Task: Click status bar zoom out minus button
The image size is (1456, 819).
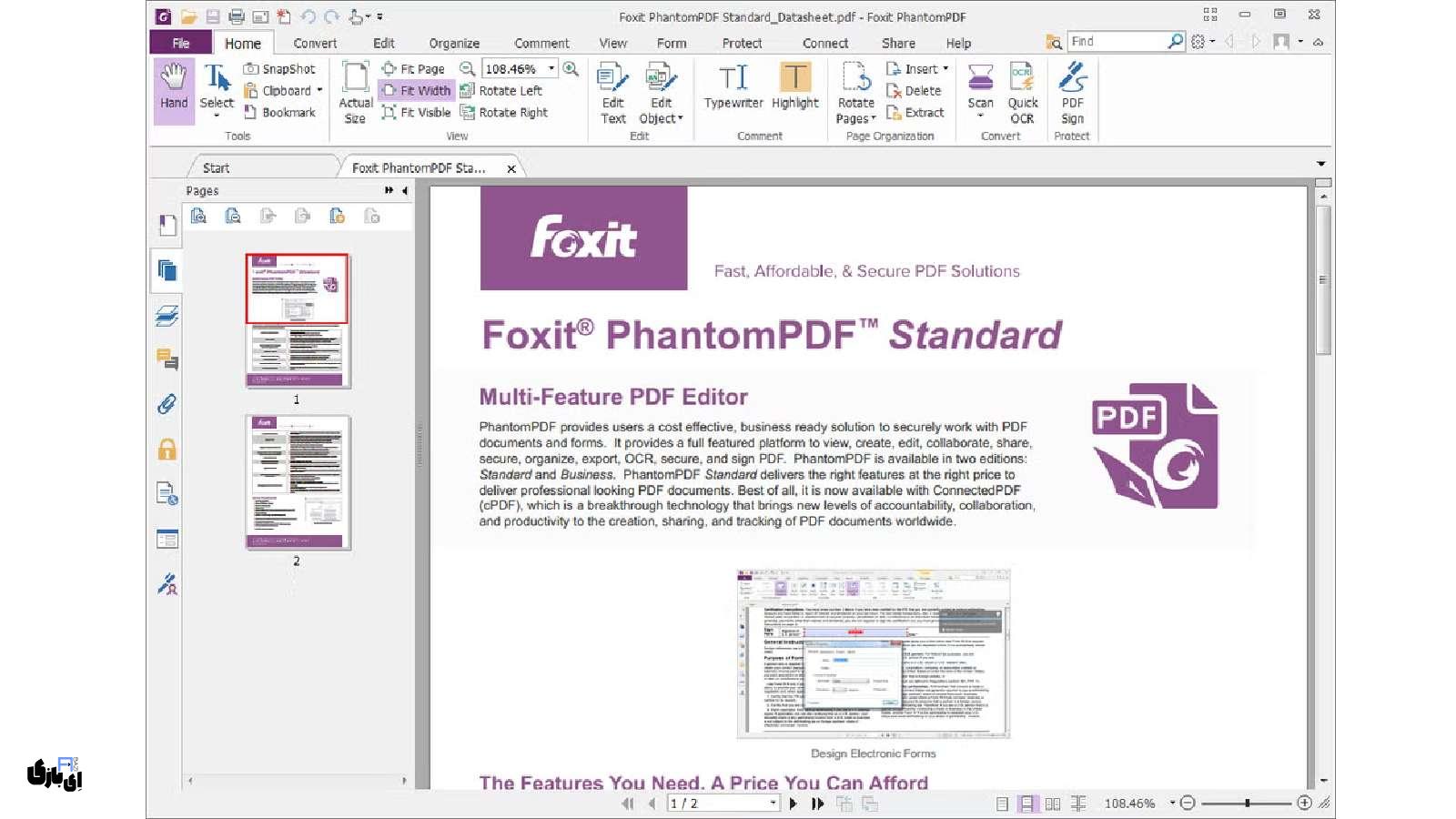Action: pyautogui.click(x=1188, y=803)
